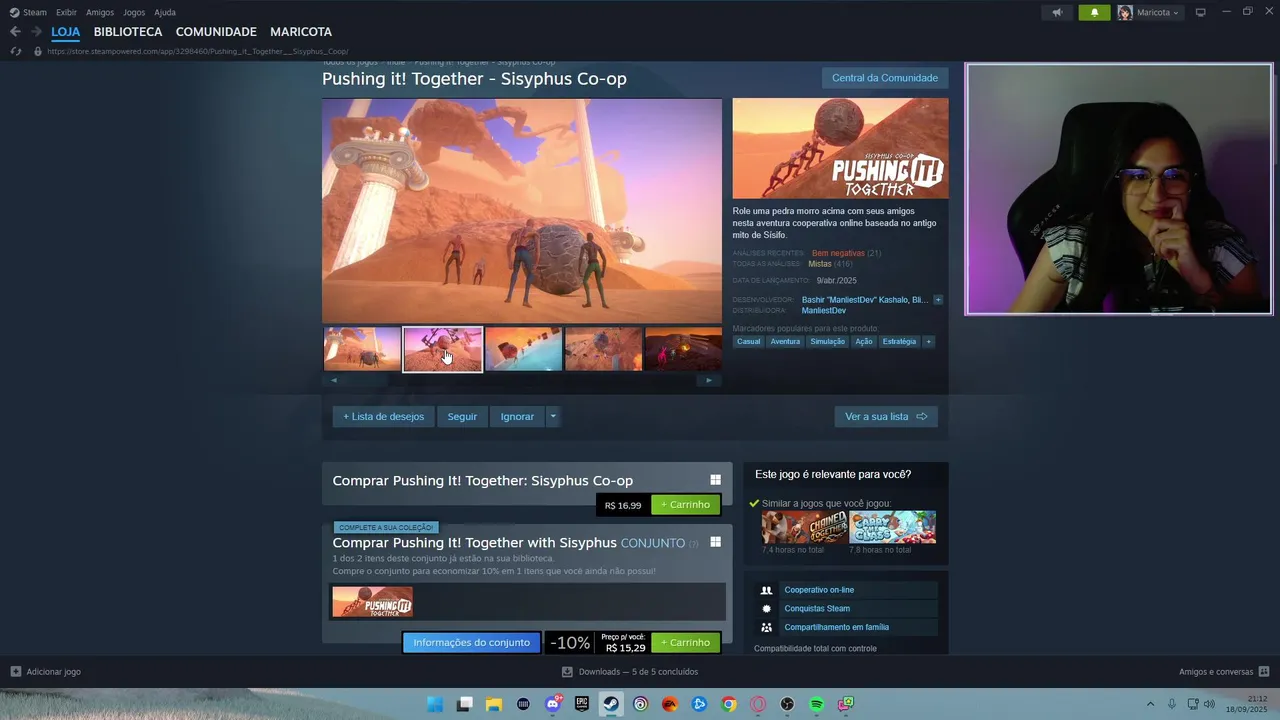Click the Ignorar button
The width and height of the screenshot is (1280, 720).
tap(517, 417)
